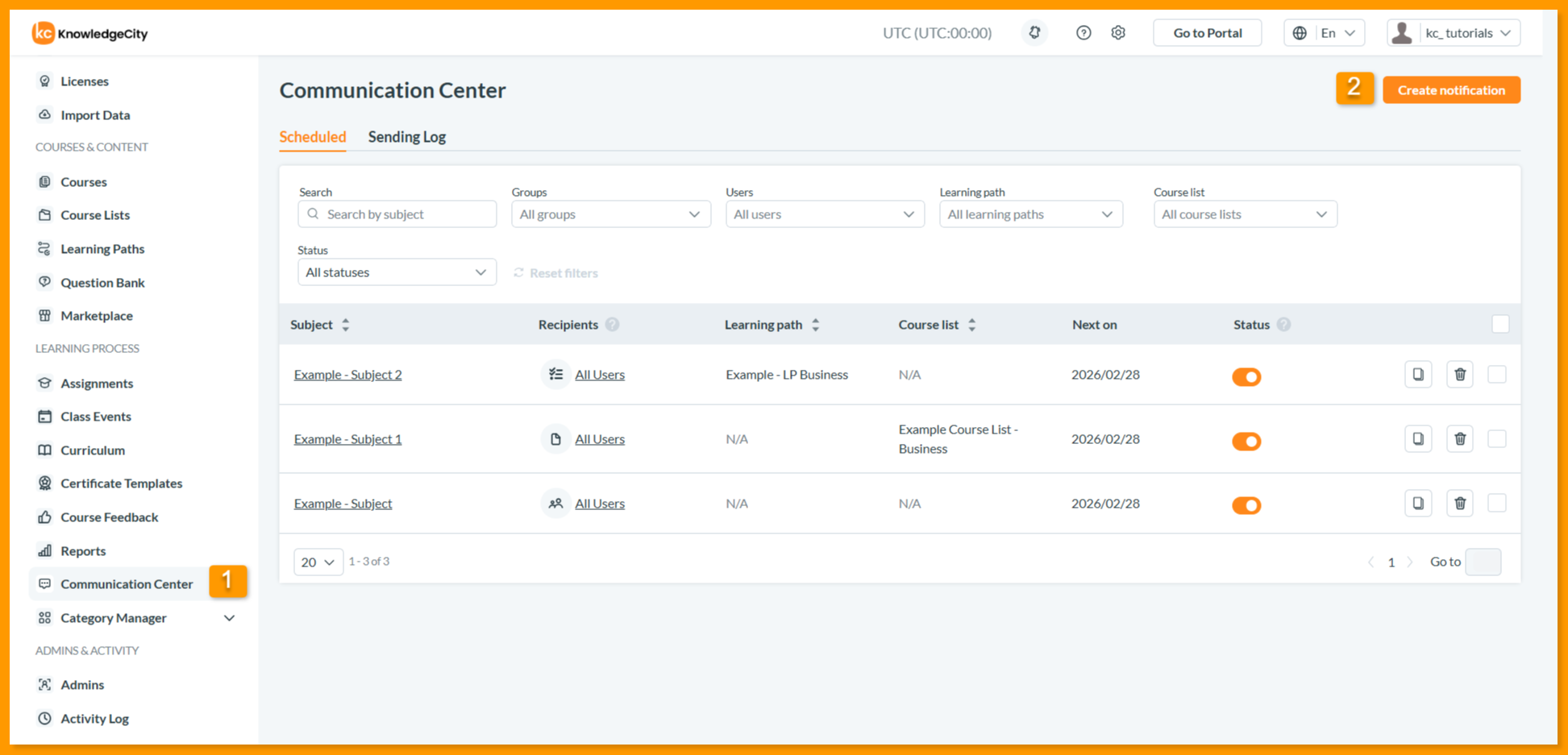
Task: Disable status switch for Example - Subject
Action: coord(1246,505)
